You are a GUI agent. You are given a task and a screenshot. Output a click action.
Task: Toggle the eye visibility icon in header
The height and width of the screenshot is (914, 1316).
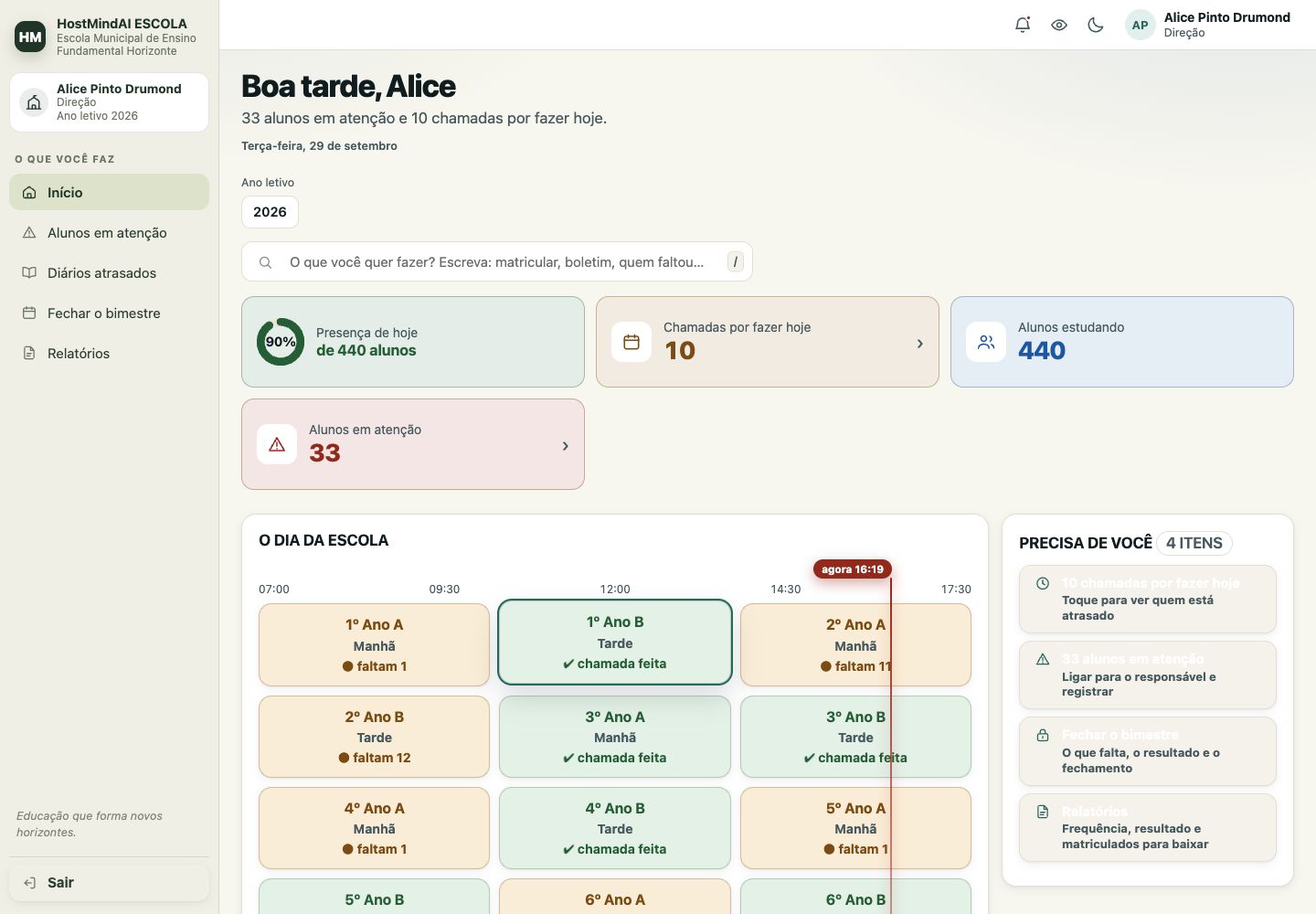click(x=1059, y=25)
